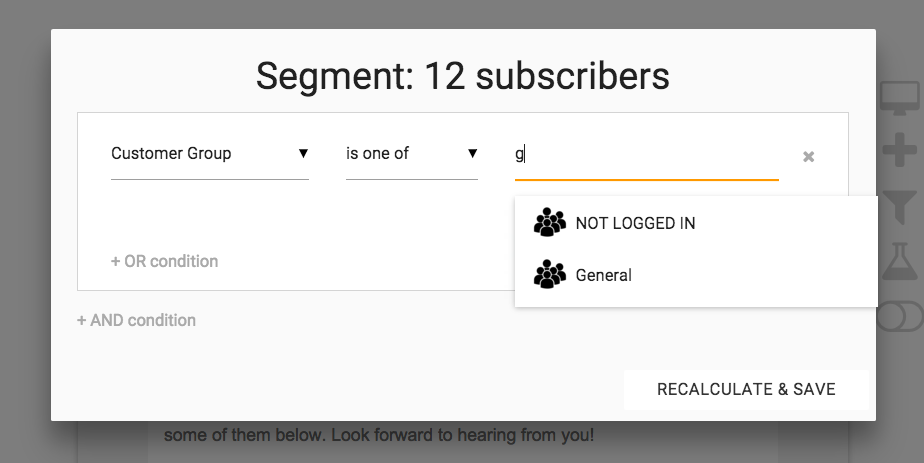Add an AND condition
The width and height of the screenshot is (924, 463).
tap(136, 320)
